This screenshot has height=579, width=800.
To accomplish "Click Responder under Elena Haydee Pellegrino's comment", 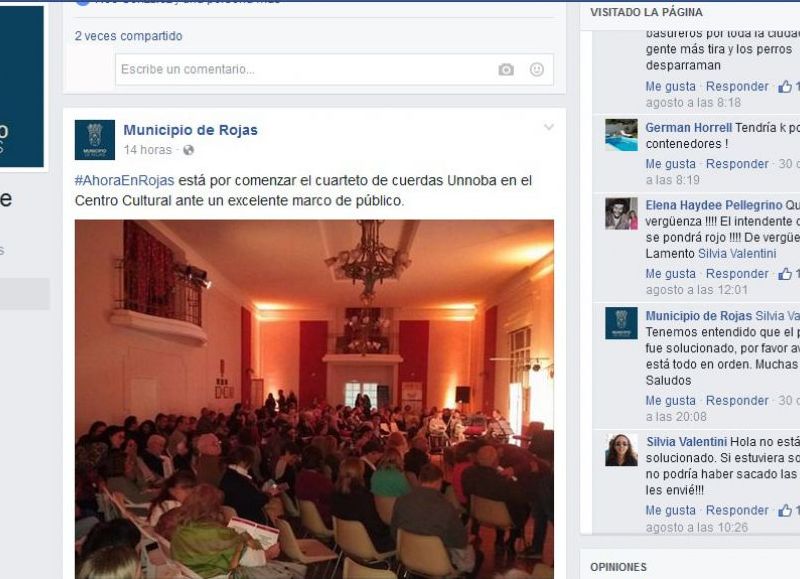I will [737, 274].
